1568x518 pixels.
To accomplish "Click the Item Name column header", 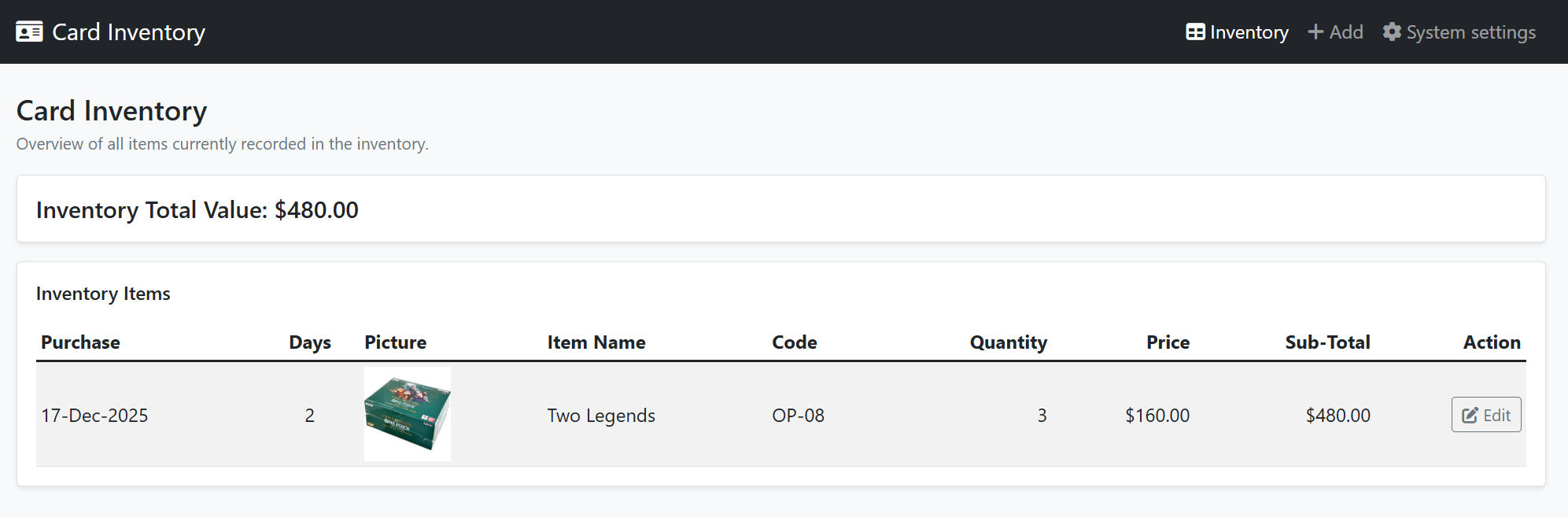I will point(596,342).
